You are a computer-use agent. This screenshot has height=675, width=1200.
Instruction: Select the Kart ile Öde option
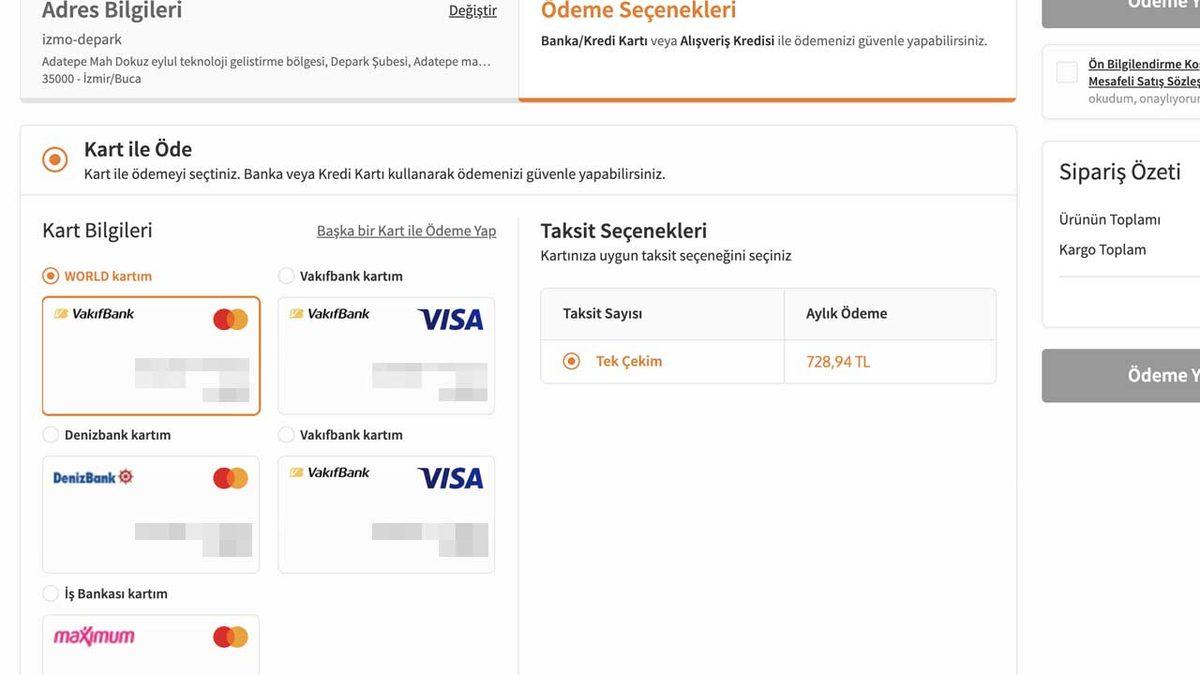(55, 158)
